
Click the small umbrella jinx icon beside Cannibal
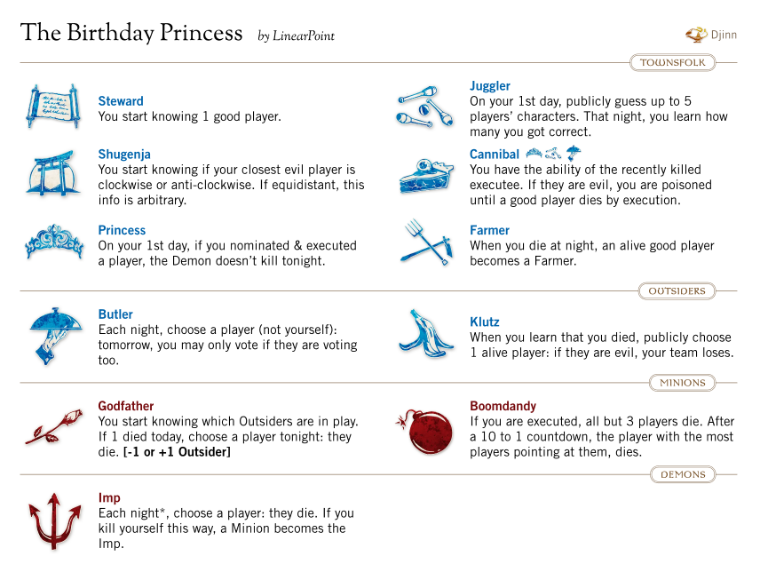(x=573, y=154)
